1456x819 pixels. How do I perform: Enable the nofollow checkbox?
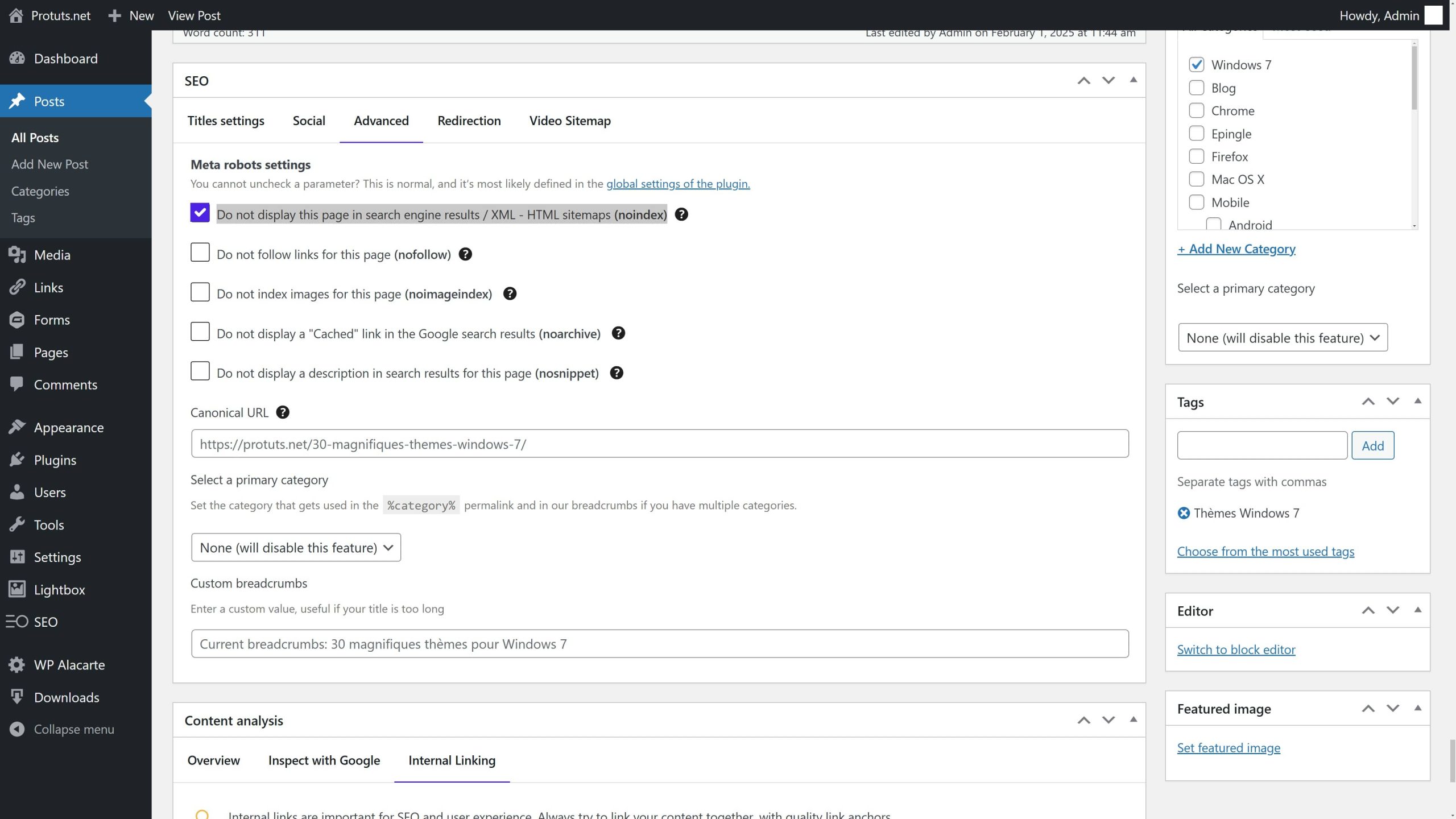[200, 253]
